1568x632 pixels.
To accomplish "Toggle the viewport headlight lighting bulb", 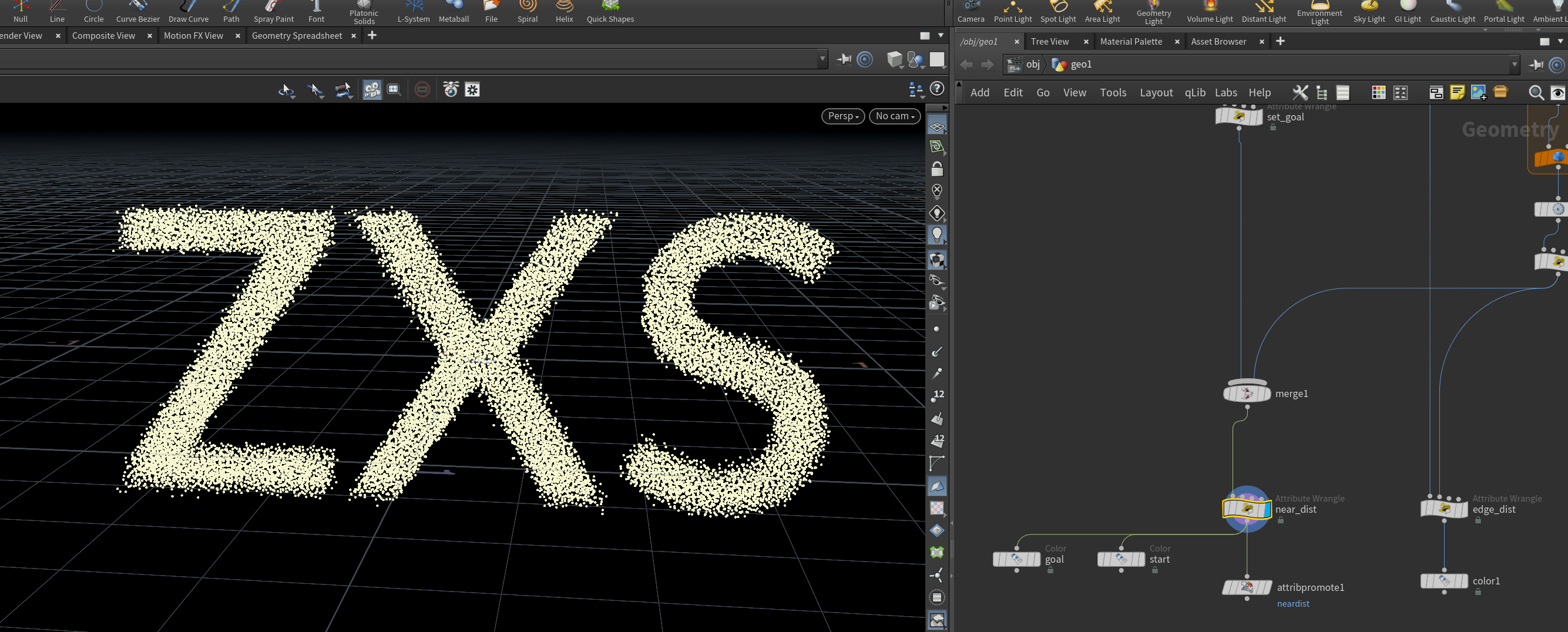I will tap(937, 235).
